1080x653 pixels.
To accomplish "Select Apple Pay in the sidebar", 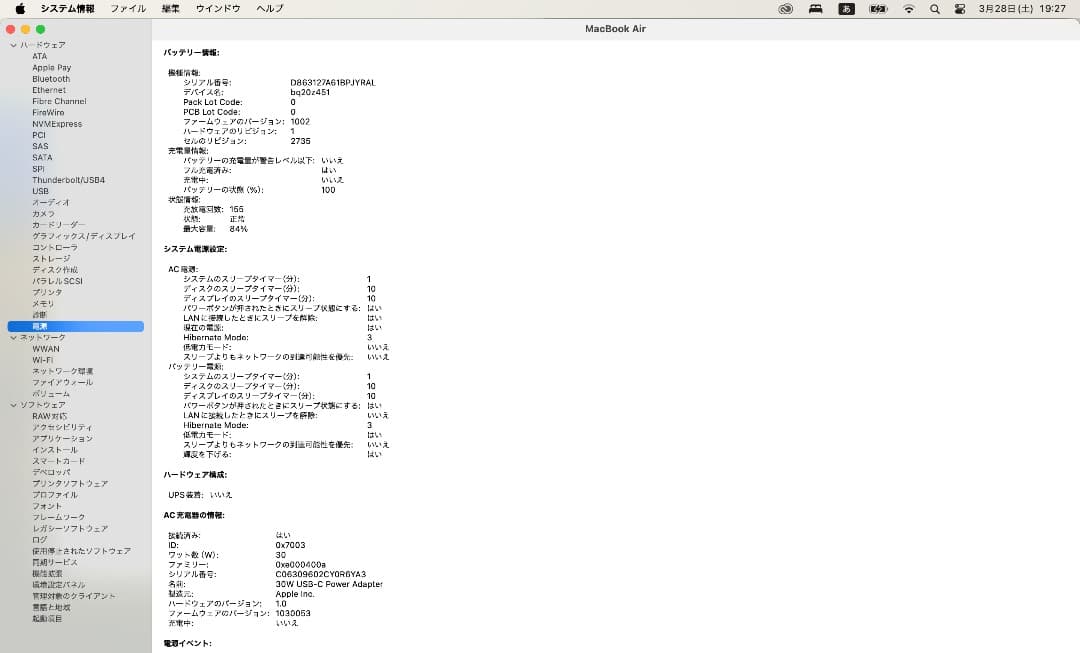I will point(52,68).
